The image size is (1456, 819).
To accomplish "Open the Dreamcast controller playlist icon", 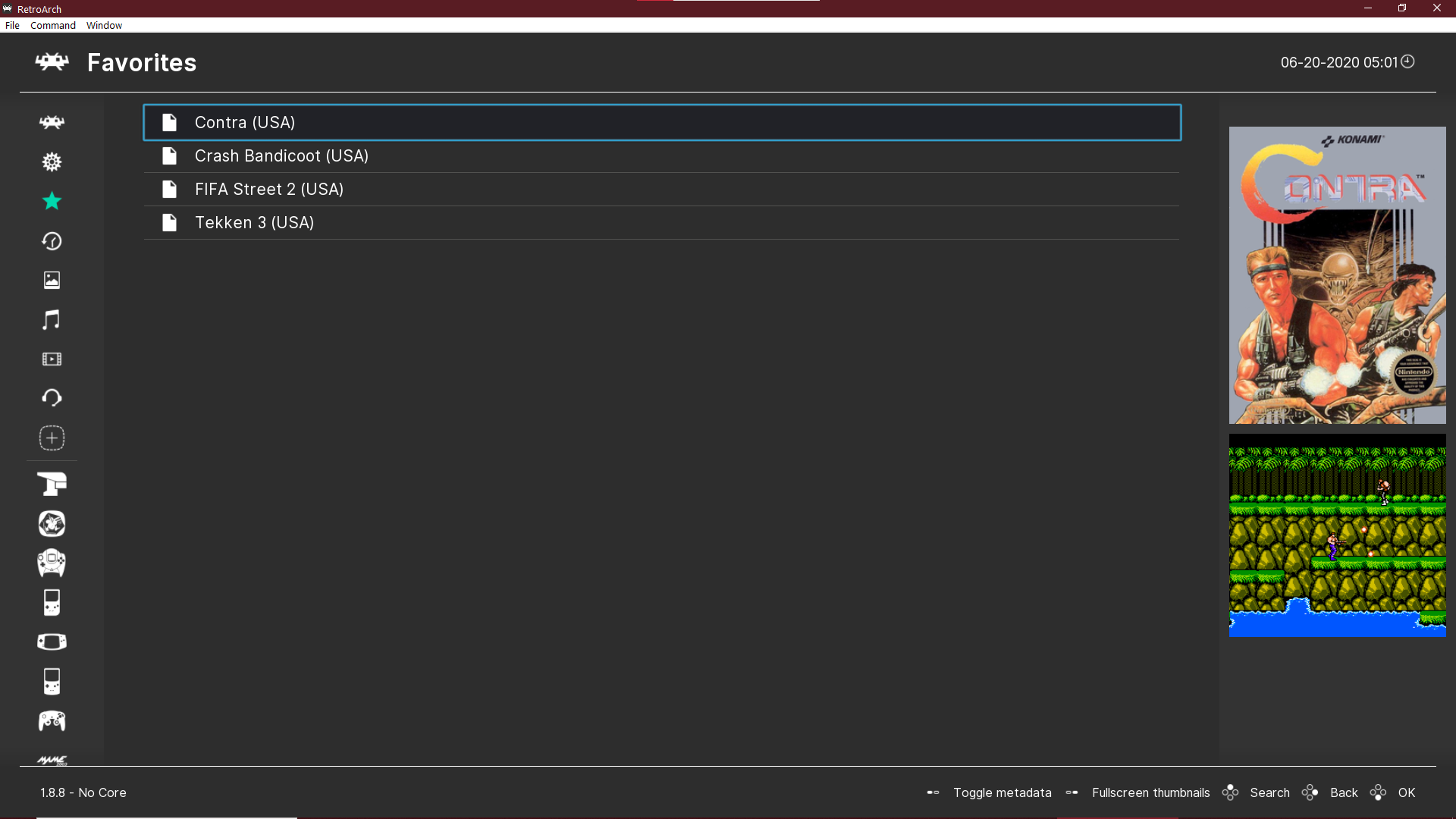I will point(52,563).
